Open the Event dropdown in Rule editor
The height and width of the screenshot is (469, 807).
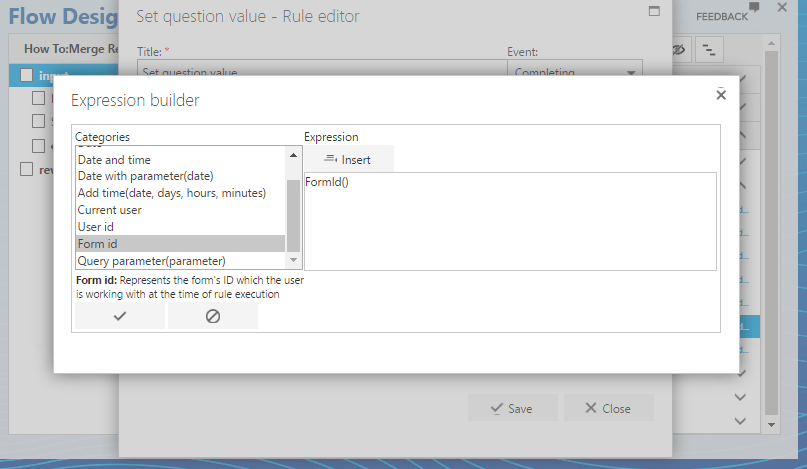coord(575,68)
